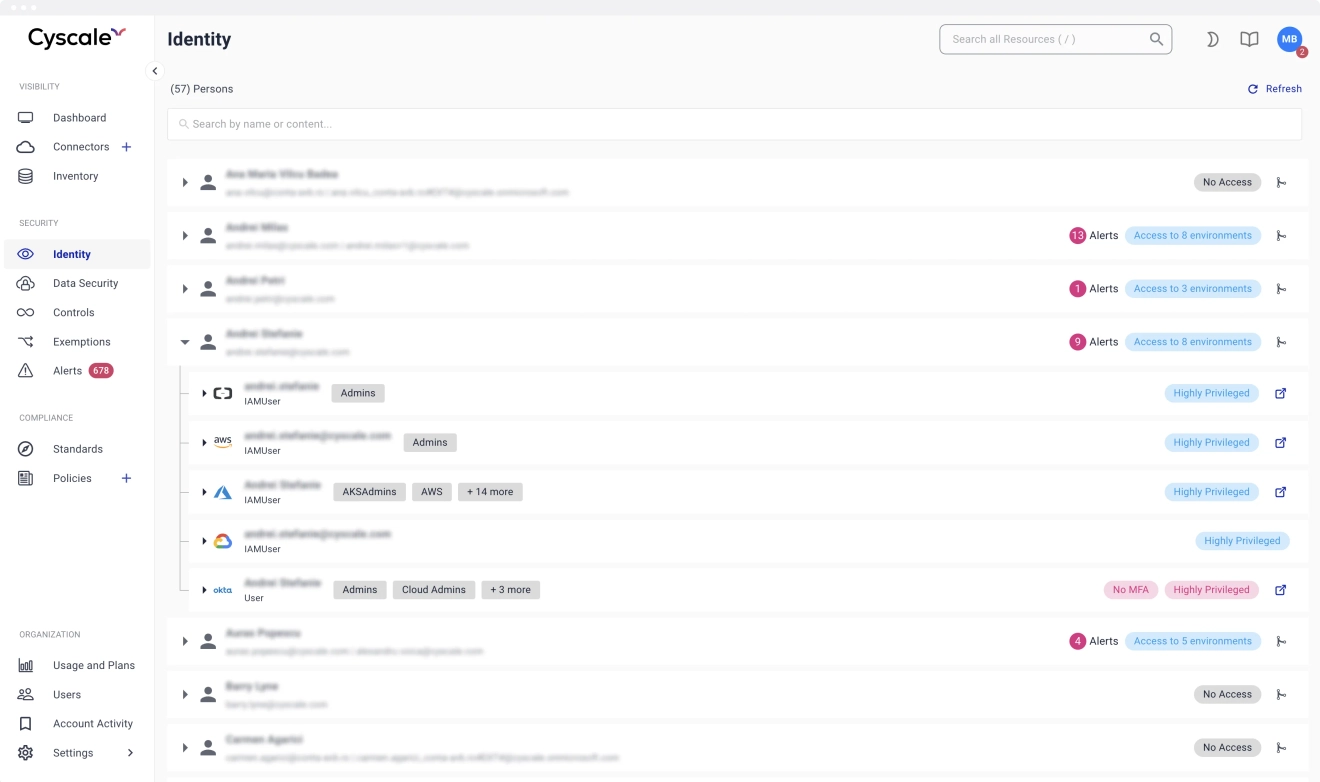The image size is (1320, 782).
Task: Add a new policy with the plus icon
Action: pos(127,478)
